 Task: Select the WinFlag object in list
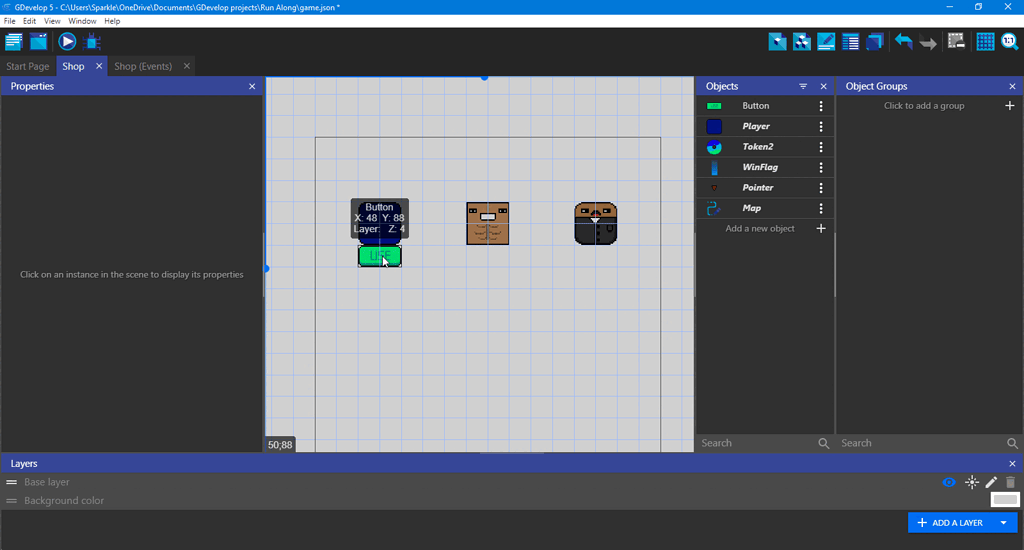[x=760, y=167]
